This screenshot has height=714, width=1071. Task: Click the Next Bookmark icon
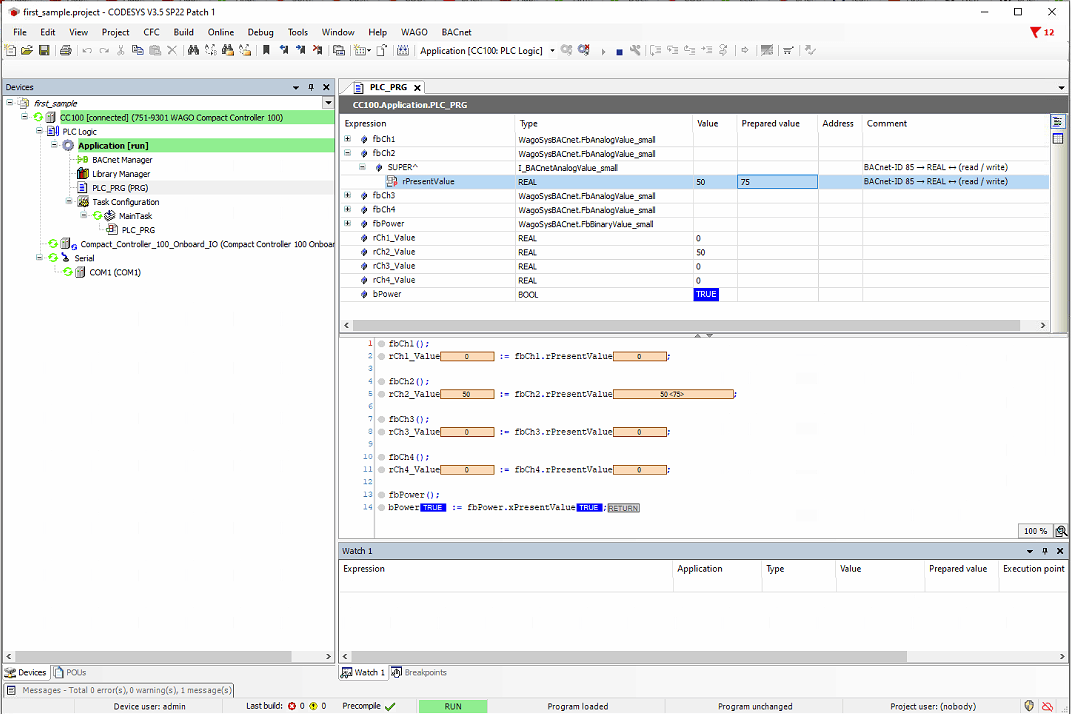pyautogui.click(x=301, y=51)
